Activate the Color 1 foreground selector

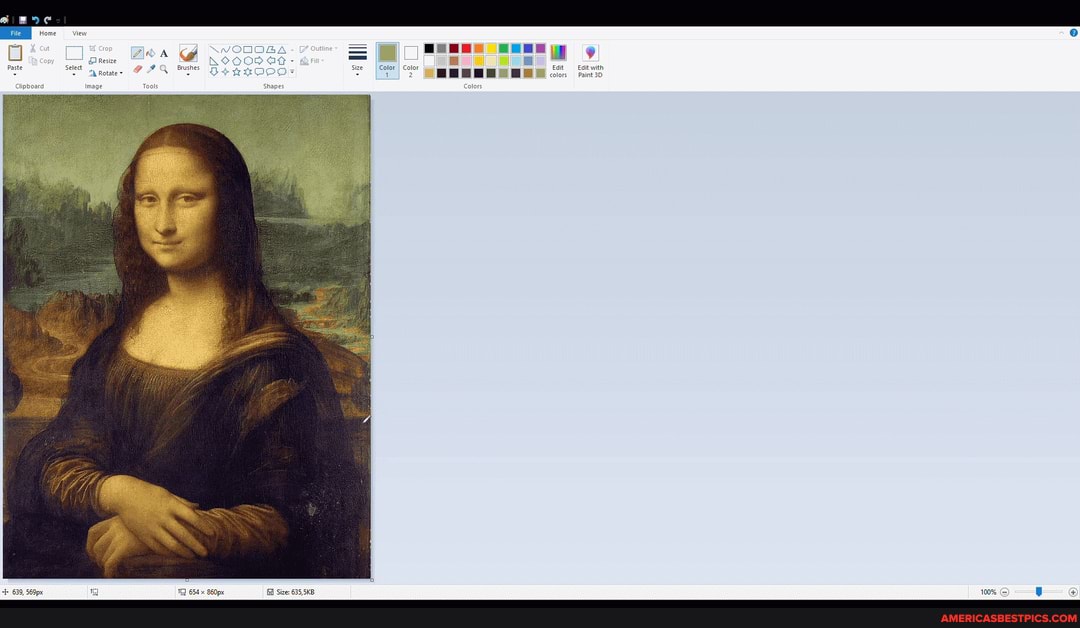click(x=387, y=61)
